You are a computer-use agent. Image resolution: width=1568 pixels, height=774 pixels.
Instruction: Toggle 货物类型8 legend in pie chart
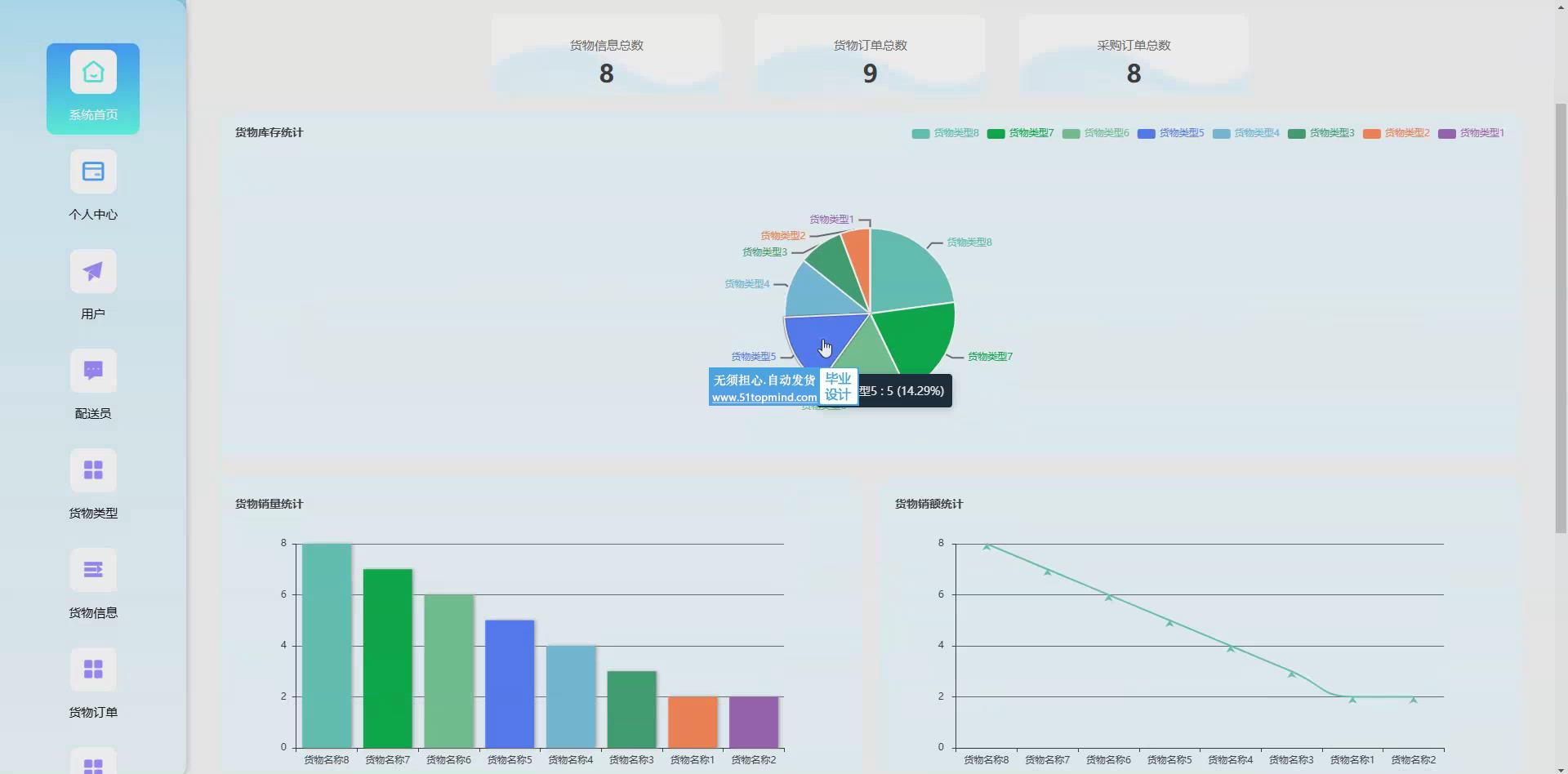945,133
